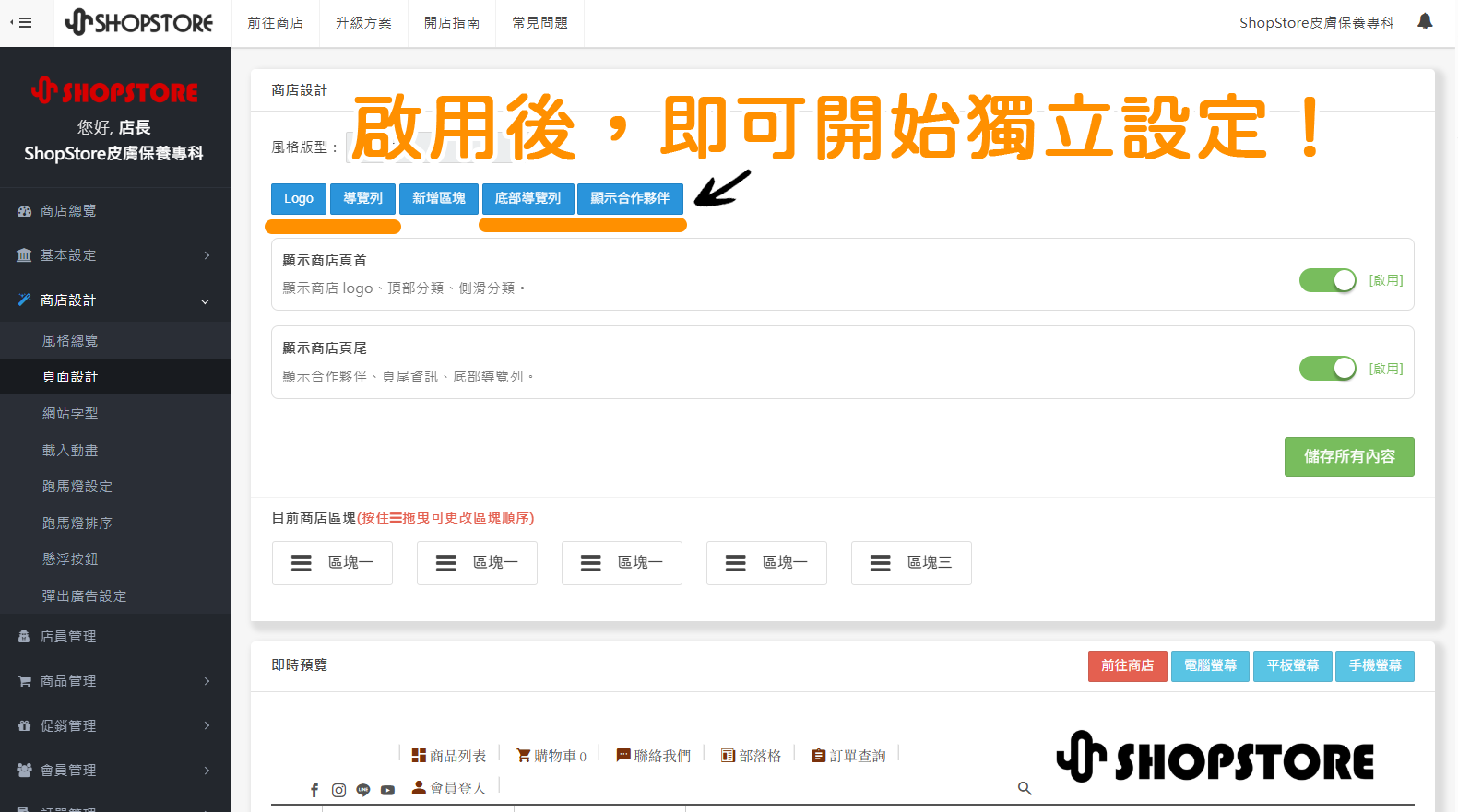1458x812 pixels.
Task: Click 聯絡我們 in preview navigation
Action: (654, 756)
